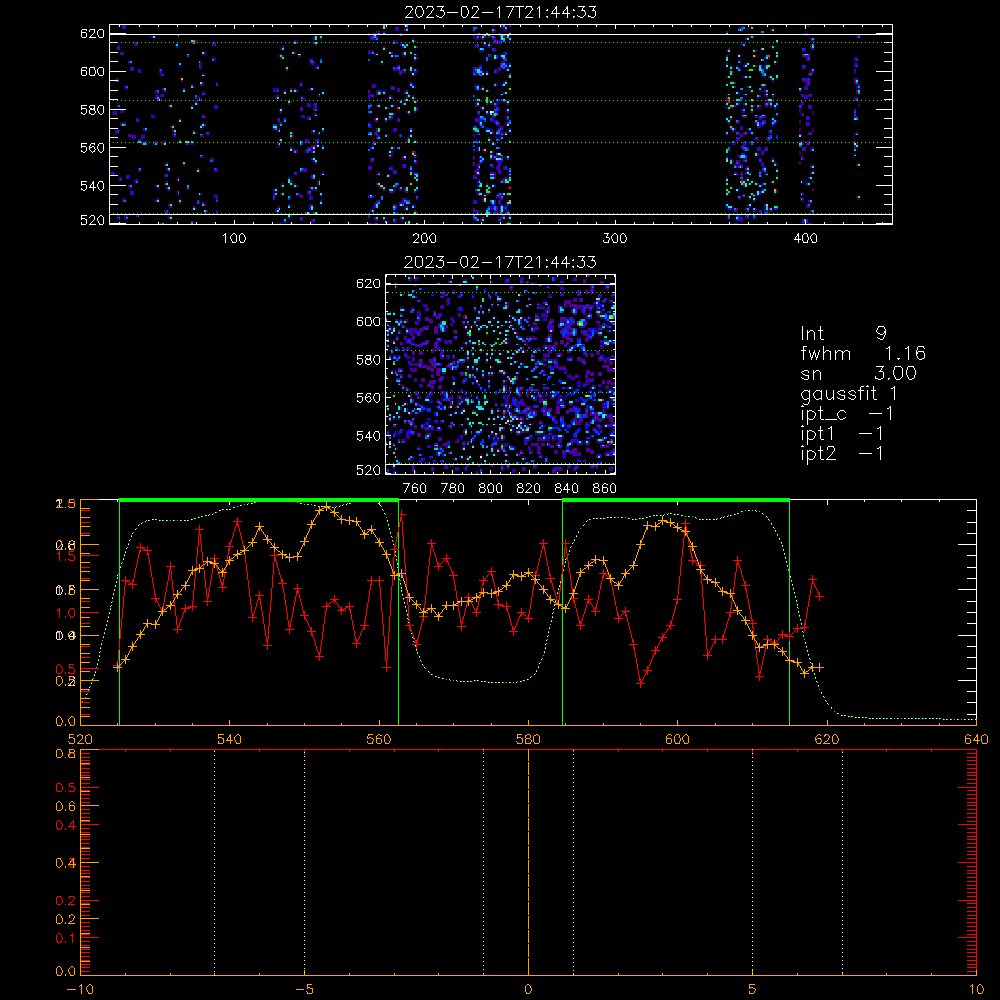The height and width of the screenshot is (1000, 1000).
Task: Click x-axis label 10 of bottom plot
Action: point(976,989)
